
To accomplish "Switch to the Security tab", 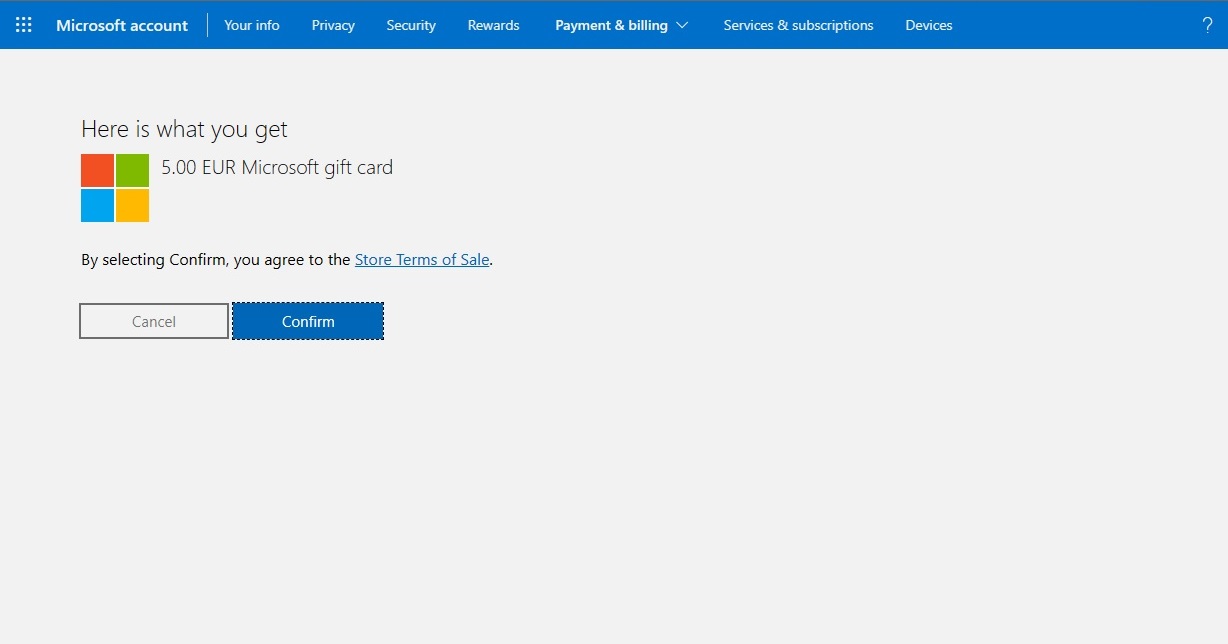I will (411, 25).
